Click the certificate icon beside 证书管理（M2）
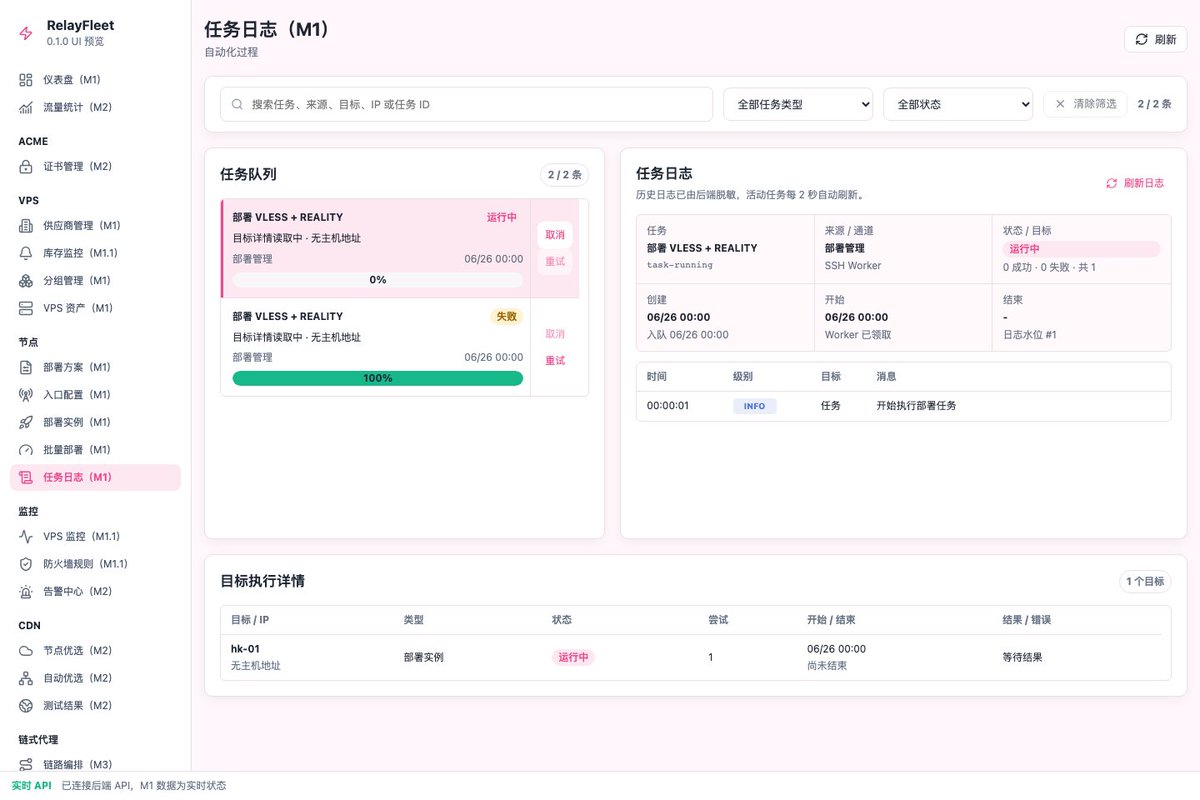Viewport: 1200px width, 800px height. click(26, 166)
